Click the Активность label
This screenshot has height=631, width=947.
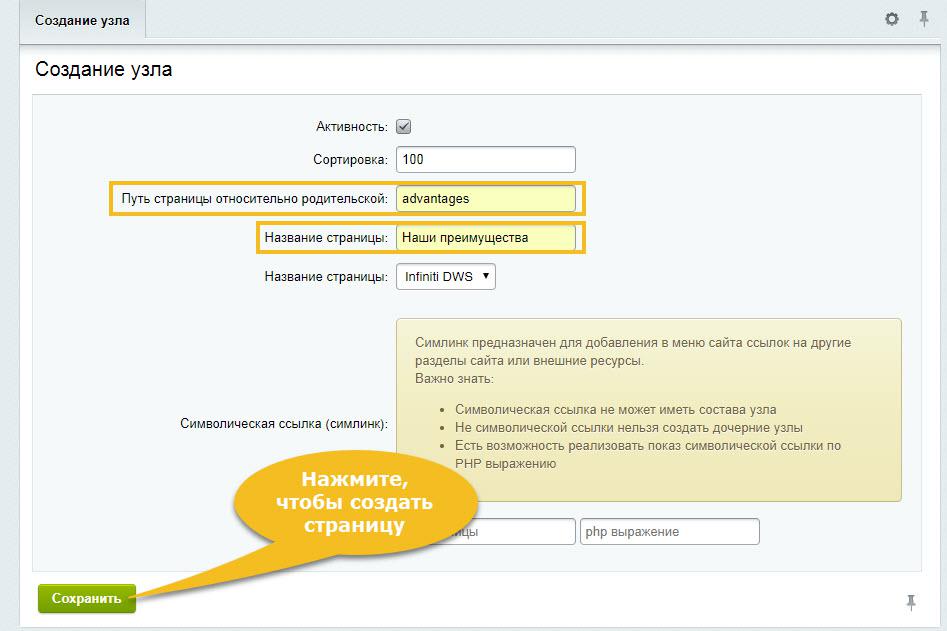click(x=352, y=126)
